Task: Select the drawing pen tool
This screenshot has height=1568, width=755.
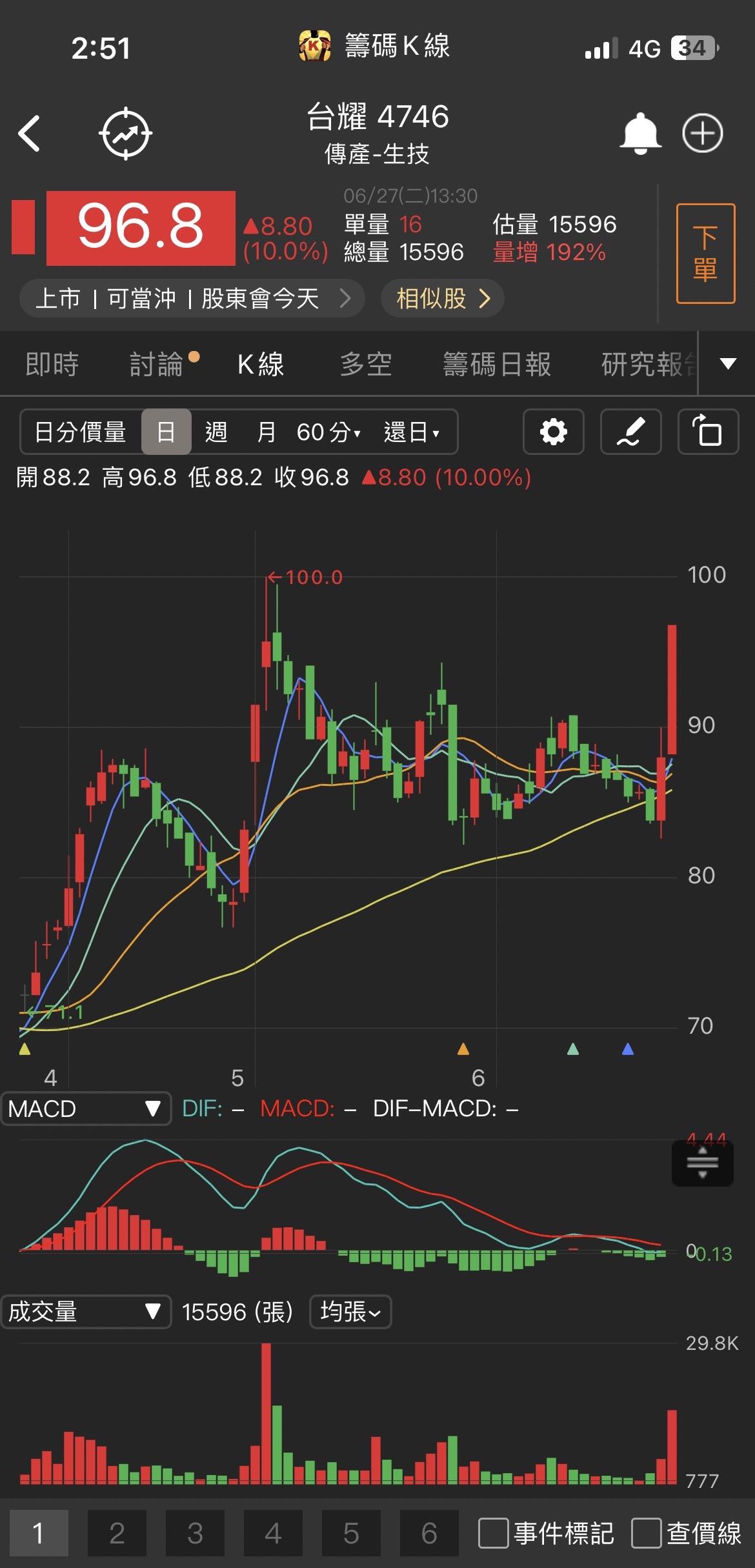Action: tap(630, 432)
